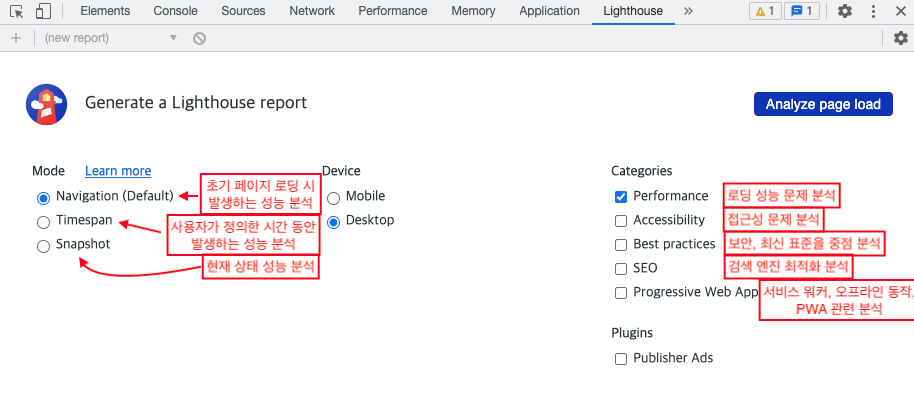Clear all reports icon

pos(199,38)
